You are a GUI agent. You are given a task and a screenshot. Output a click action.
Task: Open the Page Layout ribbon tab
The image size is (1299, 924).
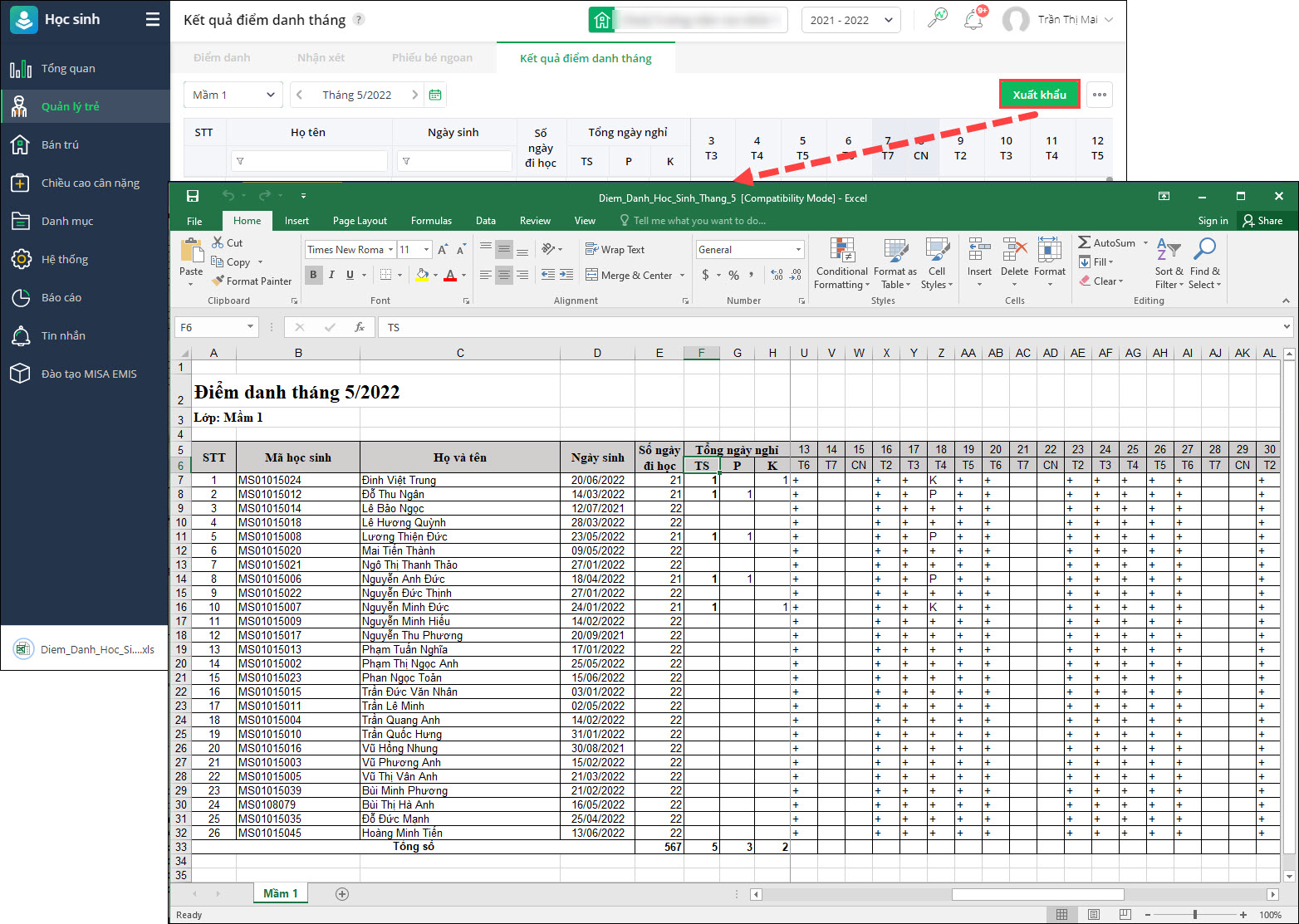[360, 221]
